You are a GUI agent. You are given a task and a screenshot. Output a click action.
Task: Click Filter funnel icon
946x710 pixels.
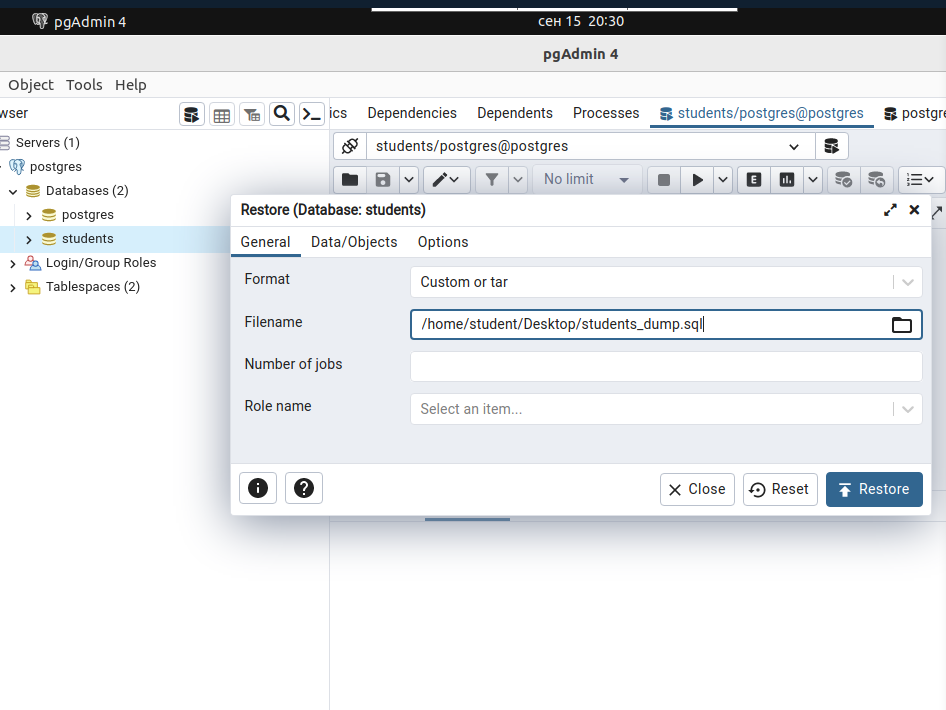(x=492, y=180)
